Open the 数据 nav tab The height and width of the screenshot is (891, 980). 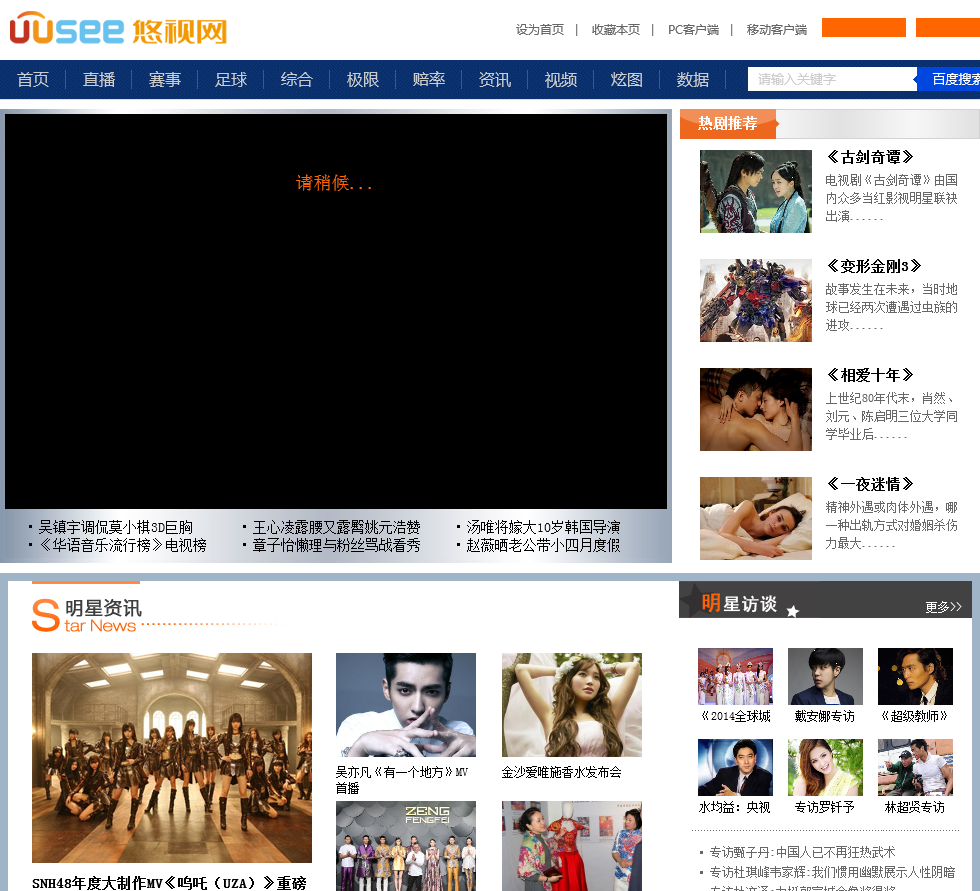point(692,79)
